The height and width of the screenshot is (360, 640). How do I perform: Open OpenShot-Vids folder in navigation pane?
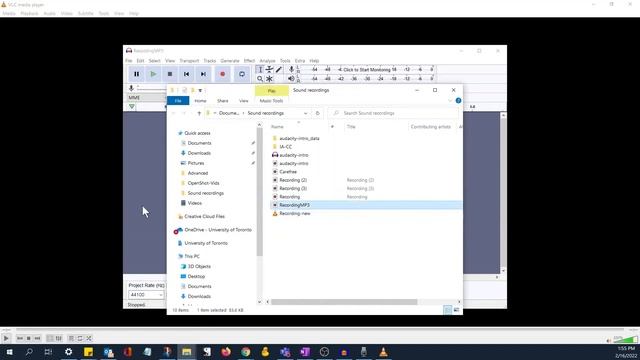[x=203, y=183]
